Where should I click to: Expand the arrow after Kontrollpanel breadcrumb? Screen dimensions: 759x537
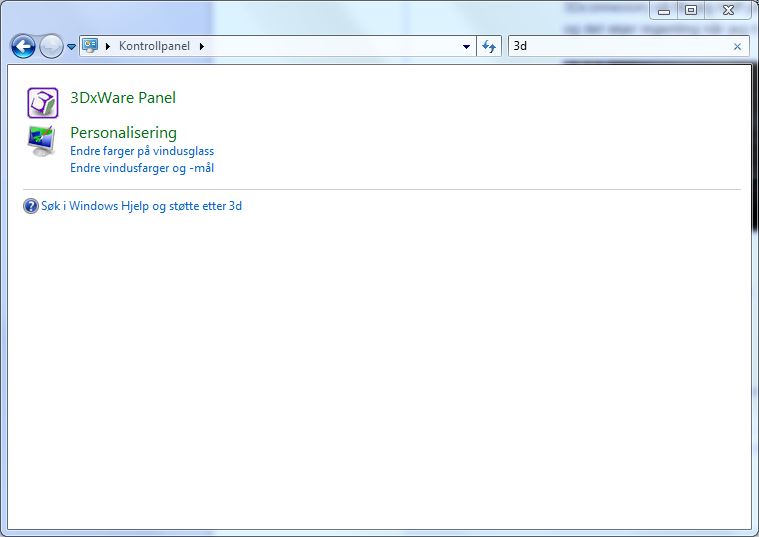[x=201, y=46]
